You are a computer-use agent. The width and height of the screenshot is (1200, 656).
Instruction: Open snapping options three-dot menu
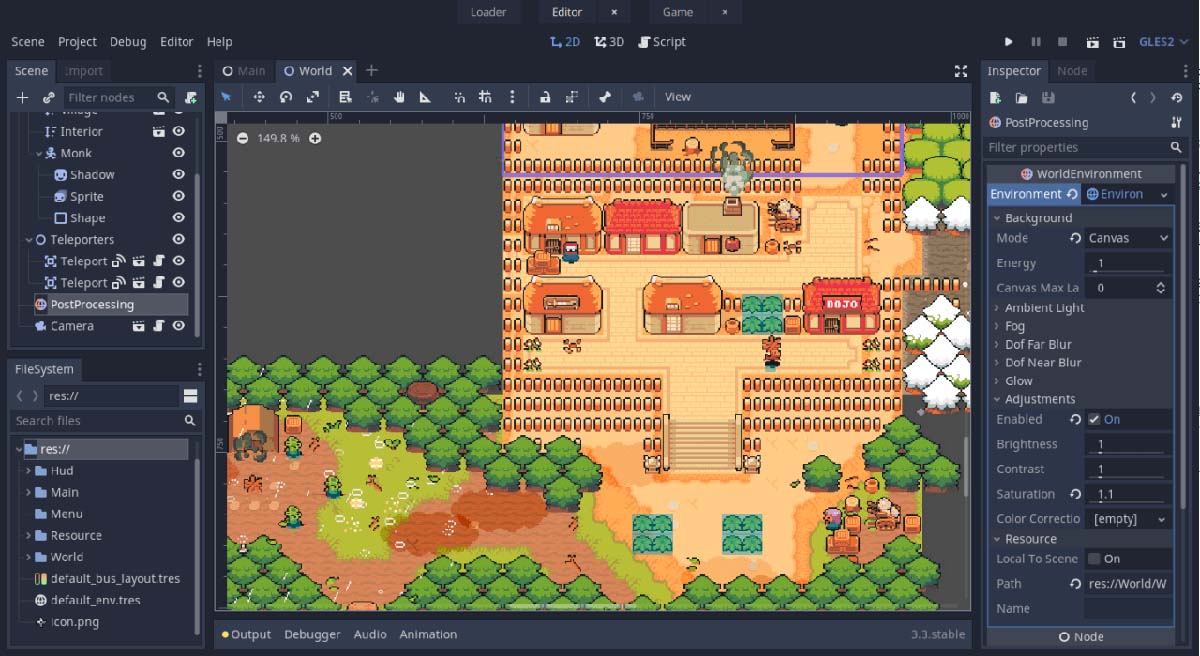[x=512, y=97]
